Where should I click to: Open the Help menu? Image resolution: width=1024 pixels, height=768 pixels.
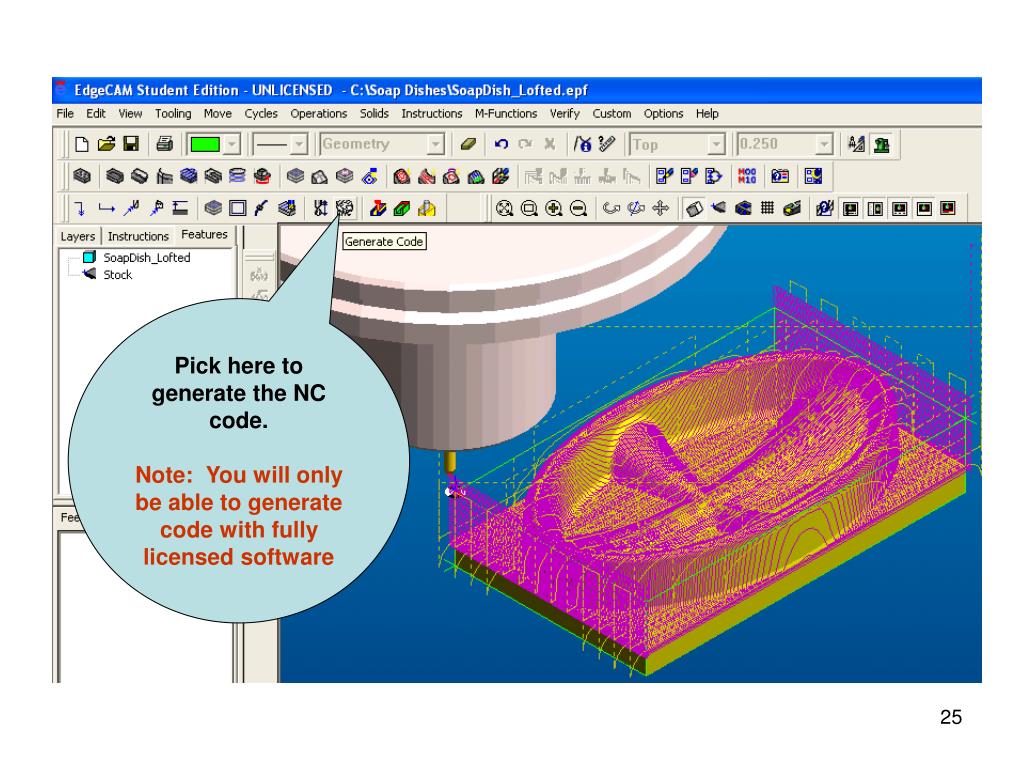707,114
